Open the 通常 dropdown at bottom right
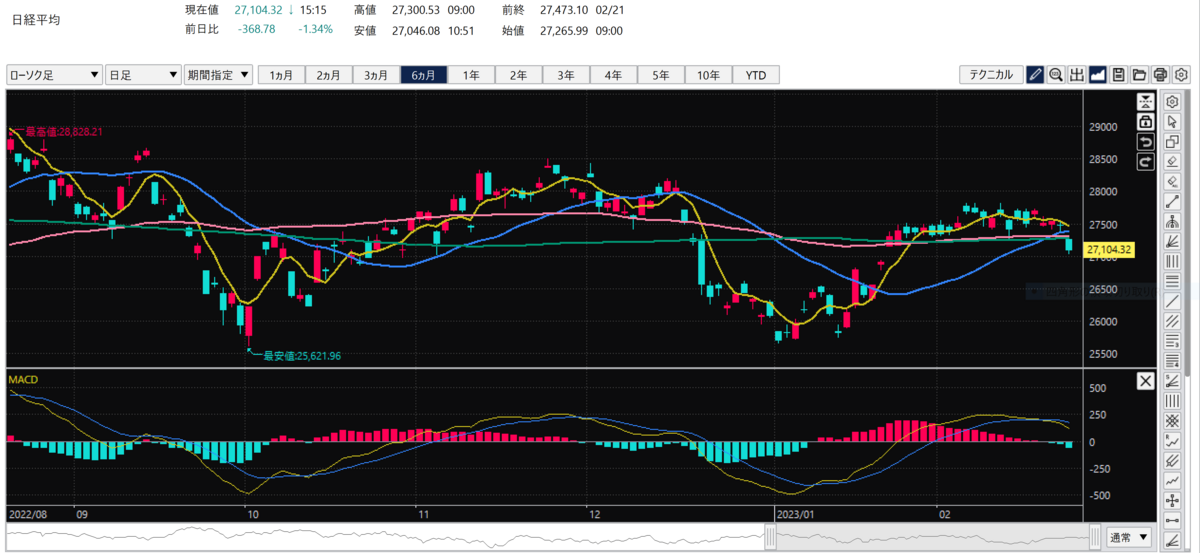The height and width of the screenshot is (553, 1200). pyautogui.click(x=1129, y=538)
